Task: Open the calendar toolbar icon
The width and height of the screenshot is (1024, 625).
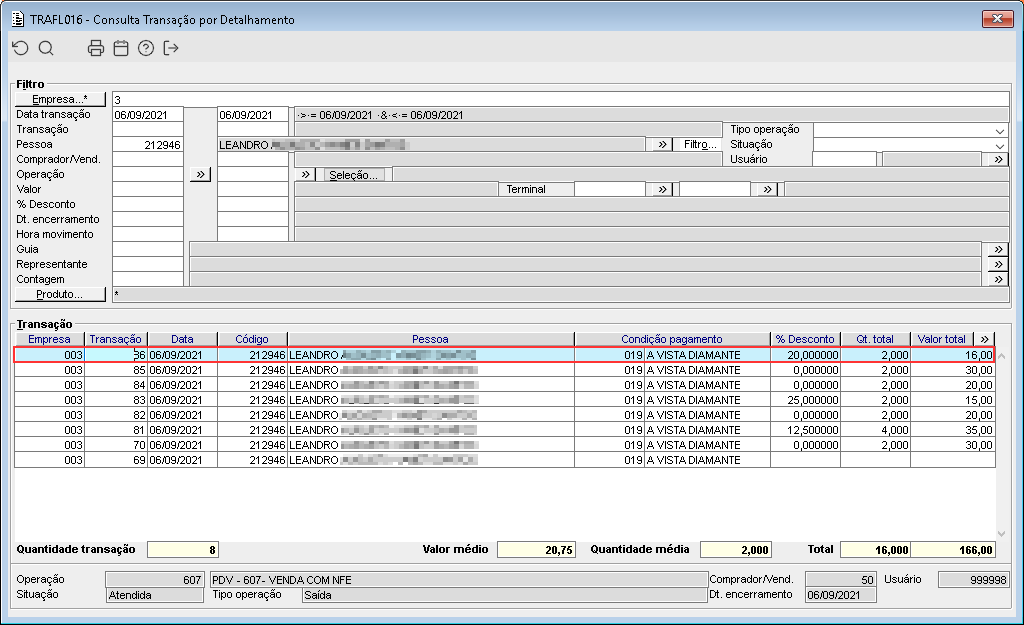Action: point(121,48)
